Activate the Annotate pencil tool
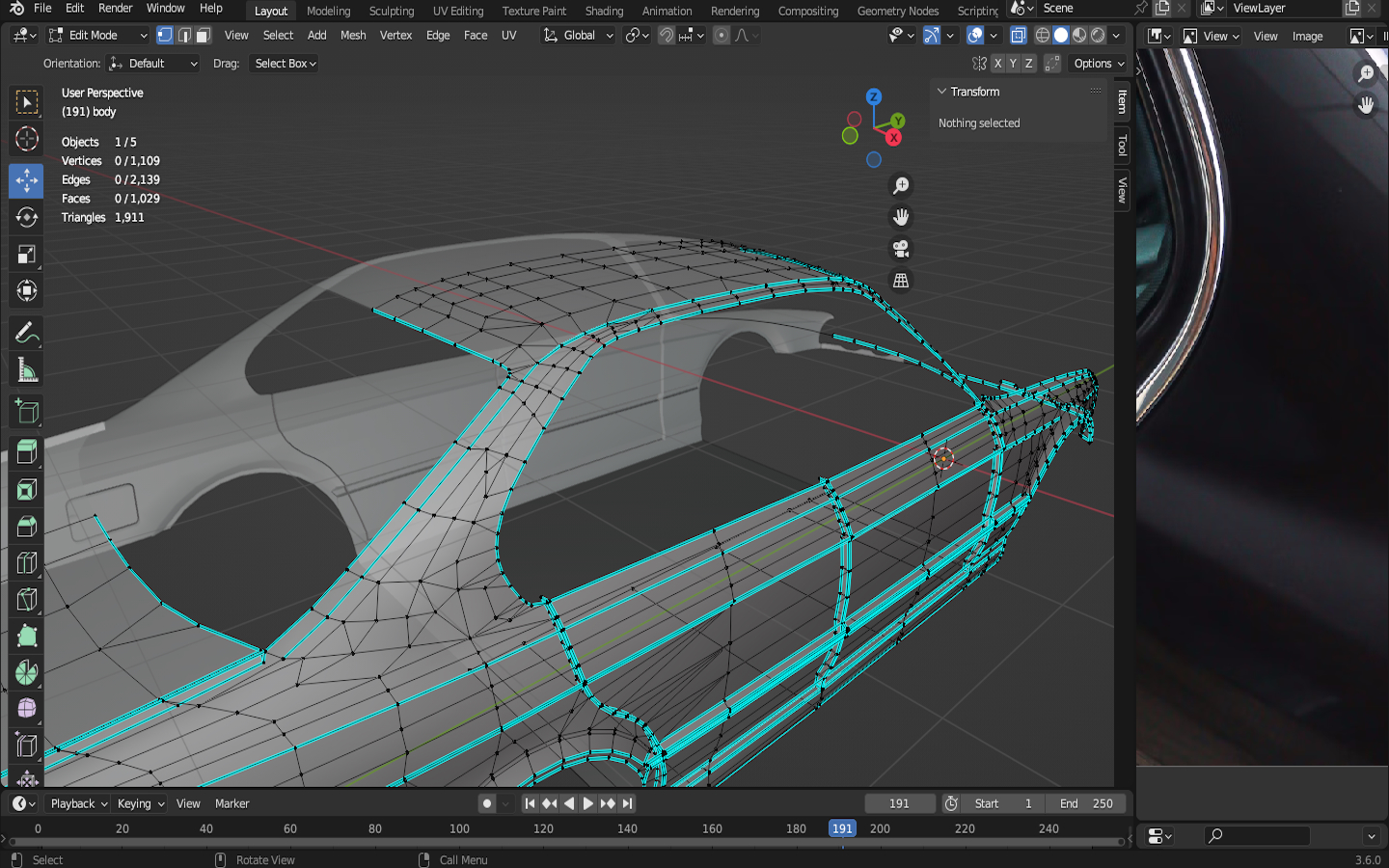This screenshot has height=868, width=1389. [x=26, y=334]
